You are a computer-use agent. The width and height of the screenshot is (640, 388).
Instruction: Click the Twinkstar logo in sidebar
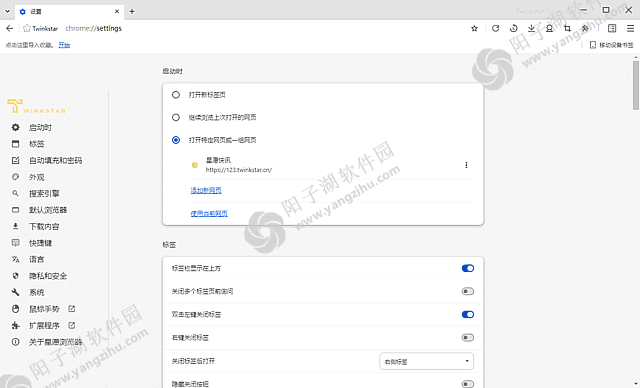pos(36,106)
